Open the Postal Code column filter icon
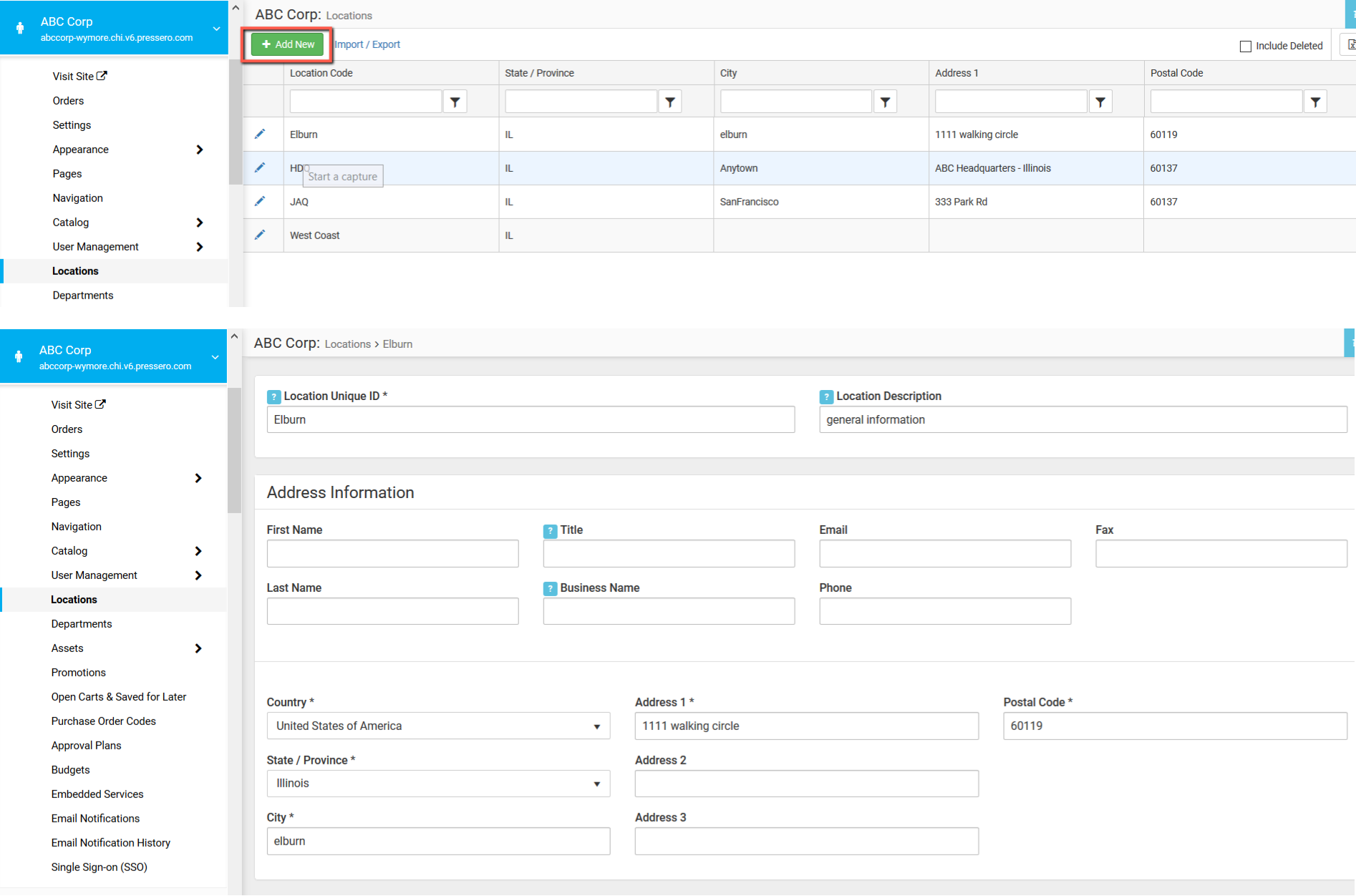Image resolution: width=1356 pixels, height=896 pixels. [x=1315, y=102]
